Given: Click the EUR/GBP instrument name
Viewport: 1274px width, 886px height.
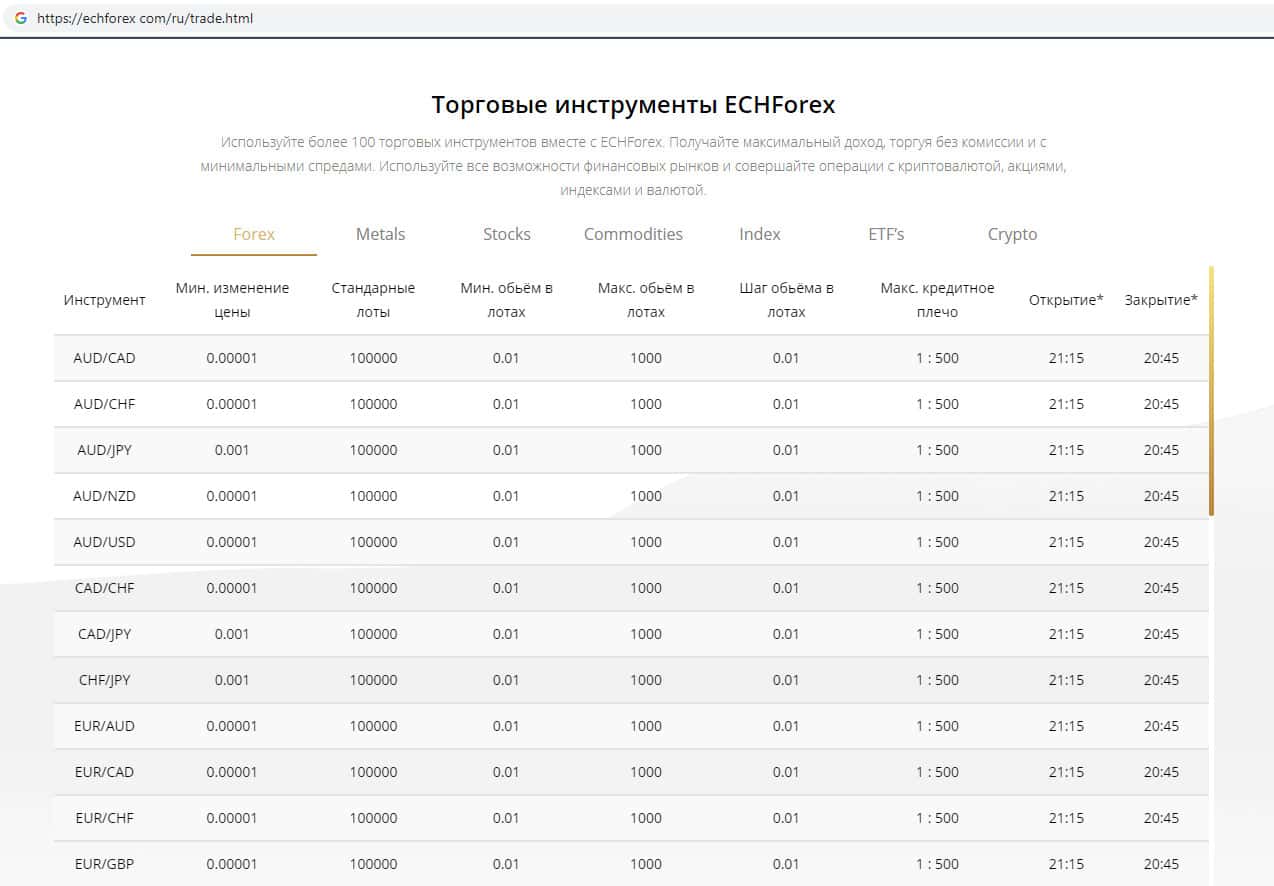Looking at the screenshot, I should [x=104, y=864].
